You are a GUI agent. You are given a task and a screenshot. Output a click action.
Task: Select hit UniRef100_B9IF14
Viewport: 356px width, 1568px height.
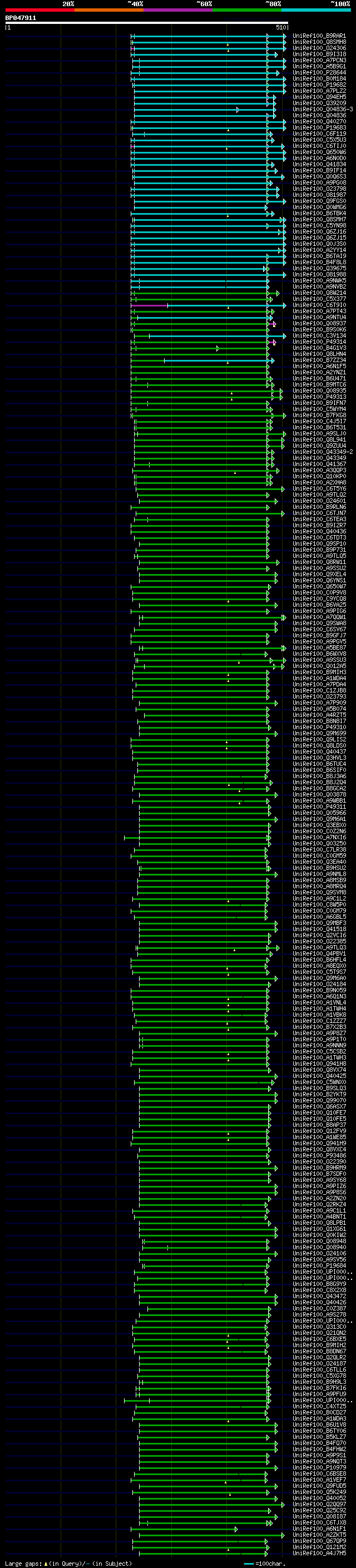pyautogui.click(x=319, y=170)
